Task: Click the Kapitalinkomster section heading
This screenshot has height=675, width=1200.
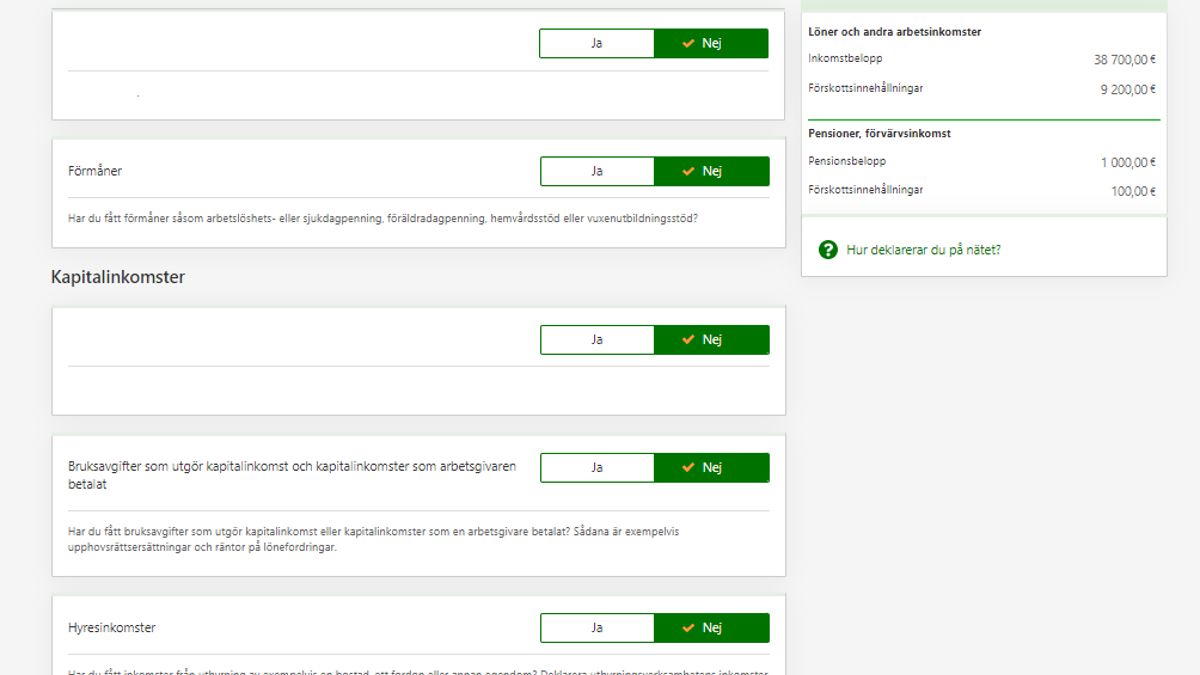Action: click(x=118, y=277)
